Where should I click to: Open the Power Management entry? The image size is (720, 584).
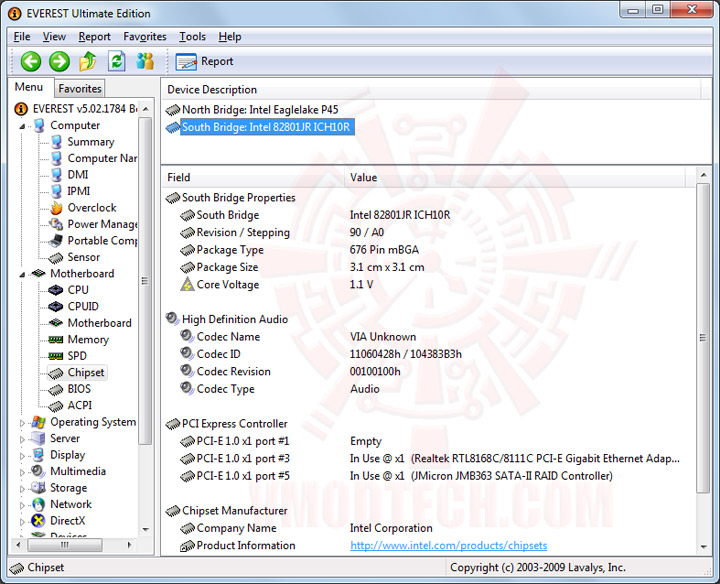[x=102, y=224]
